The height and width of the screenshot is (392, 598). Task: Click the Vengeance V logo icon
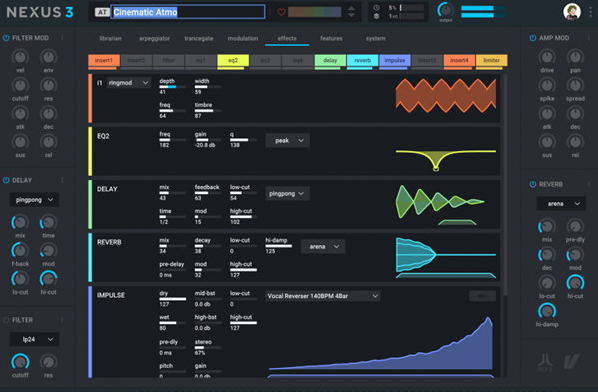pyautogui.click(x=571, y=361)
